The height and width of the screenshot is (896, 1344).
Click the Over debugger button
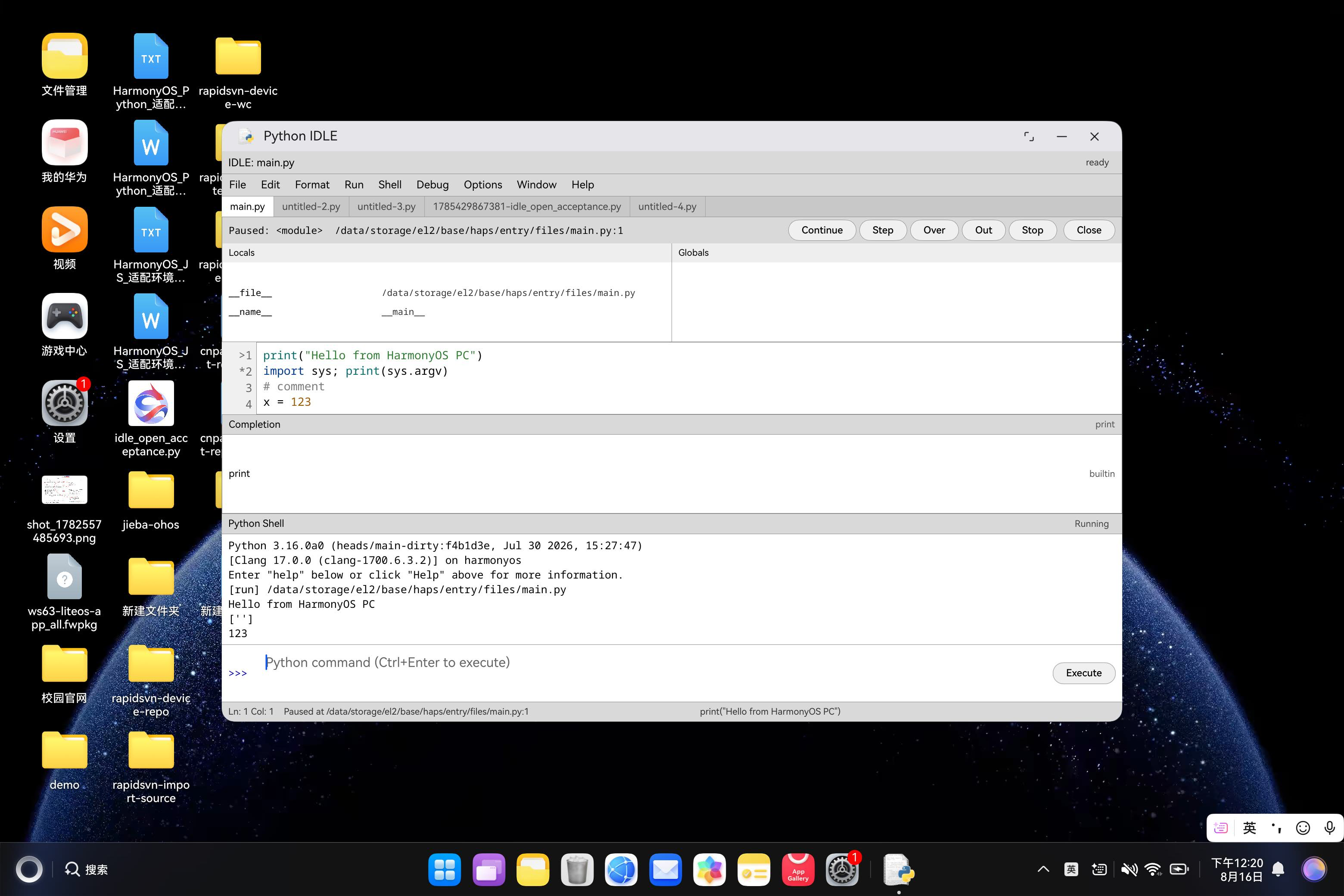point(934,230)
